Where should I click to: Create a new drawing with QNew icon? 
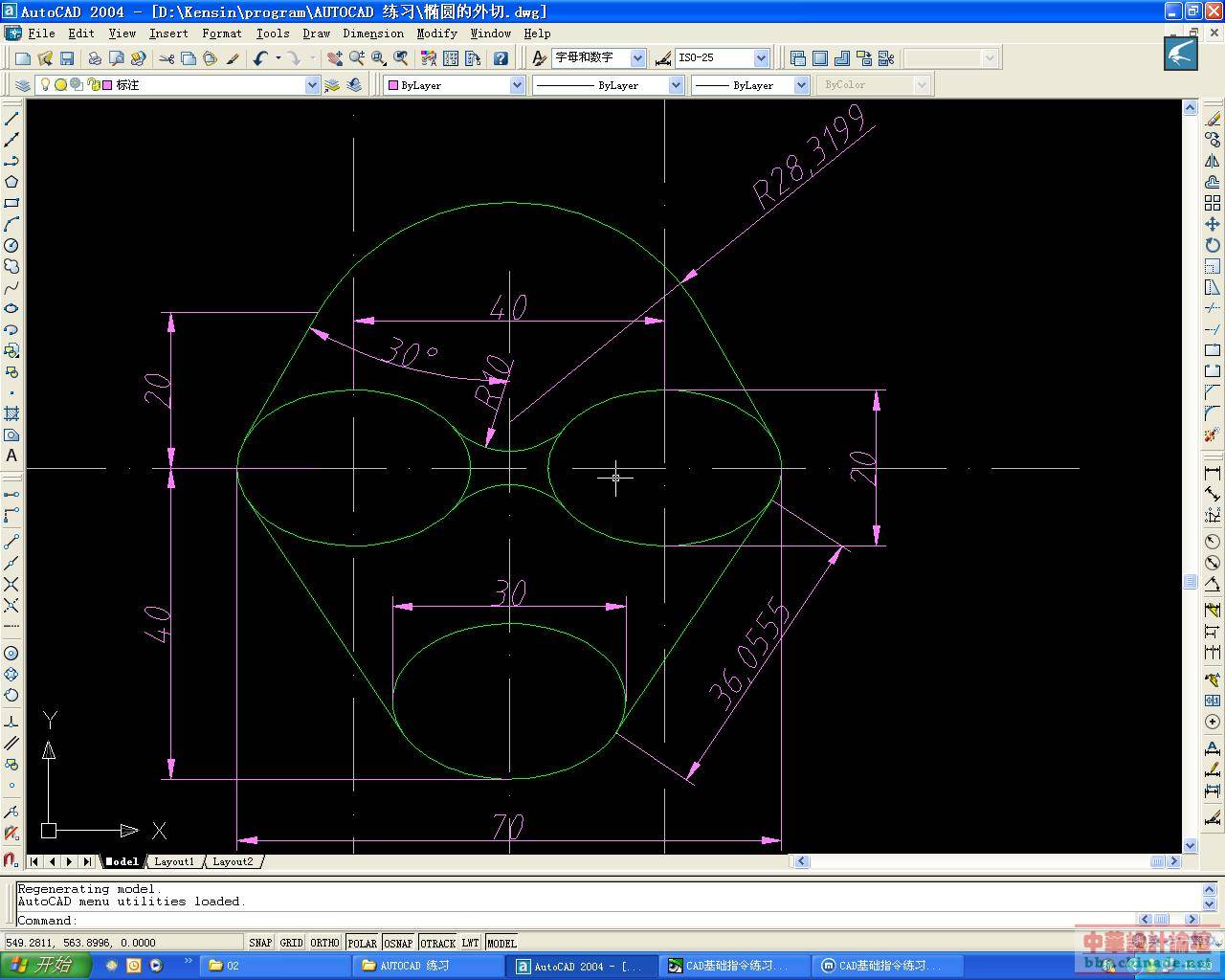(23, 58)
